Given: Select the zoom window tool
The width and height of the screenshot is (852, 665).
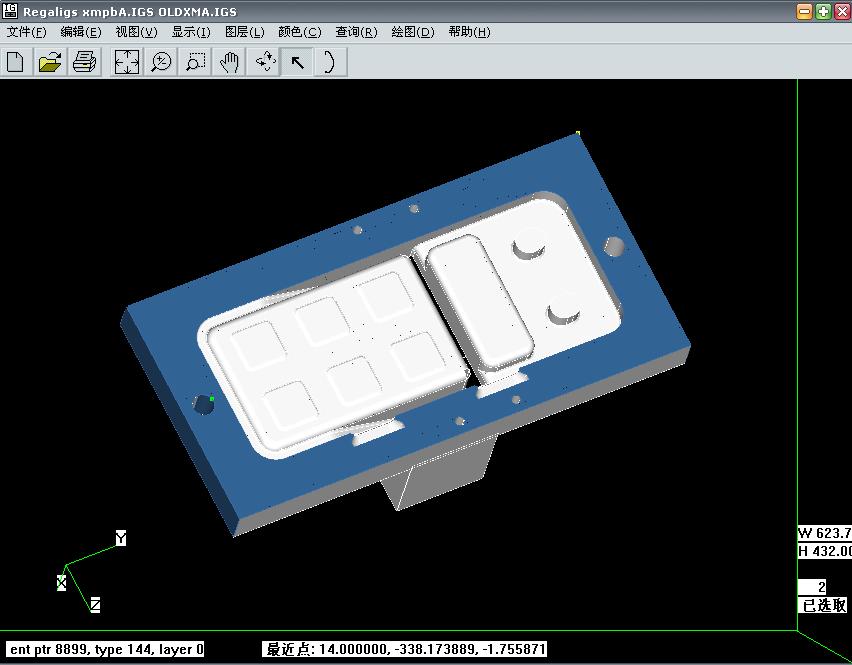Looking at the screenshot, I should [x=195, y=61].
